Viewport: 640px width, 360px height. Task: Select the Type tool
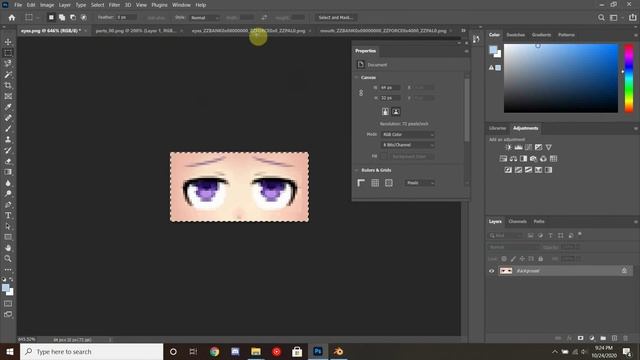point(8,215)
